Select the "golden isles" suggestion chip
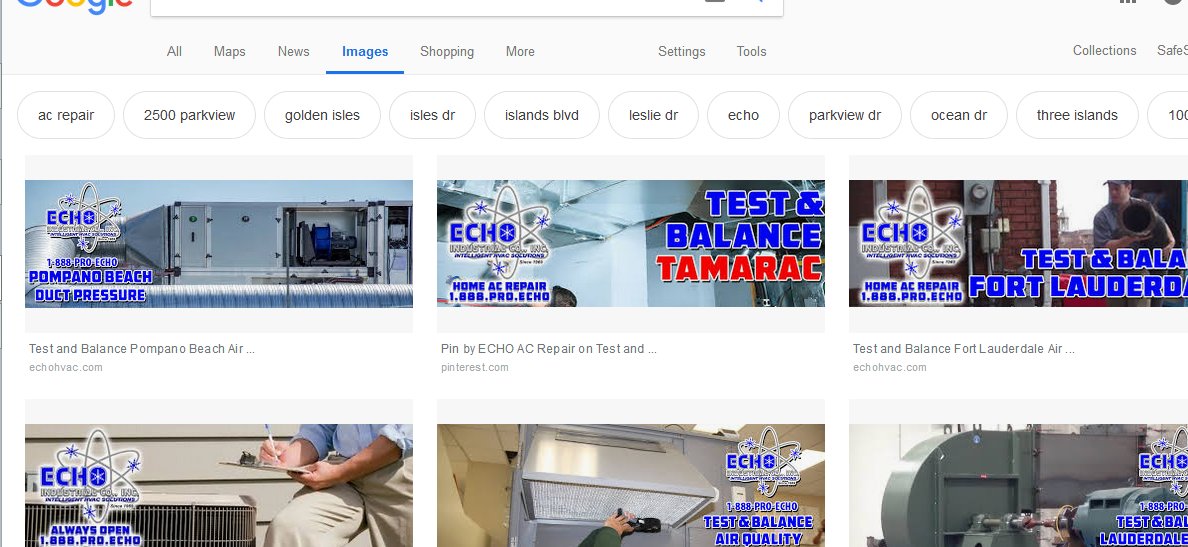 click(x=322, y=115)
